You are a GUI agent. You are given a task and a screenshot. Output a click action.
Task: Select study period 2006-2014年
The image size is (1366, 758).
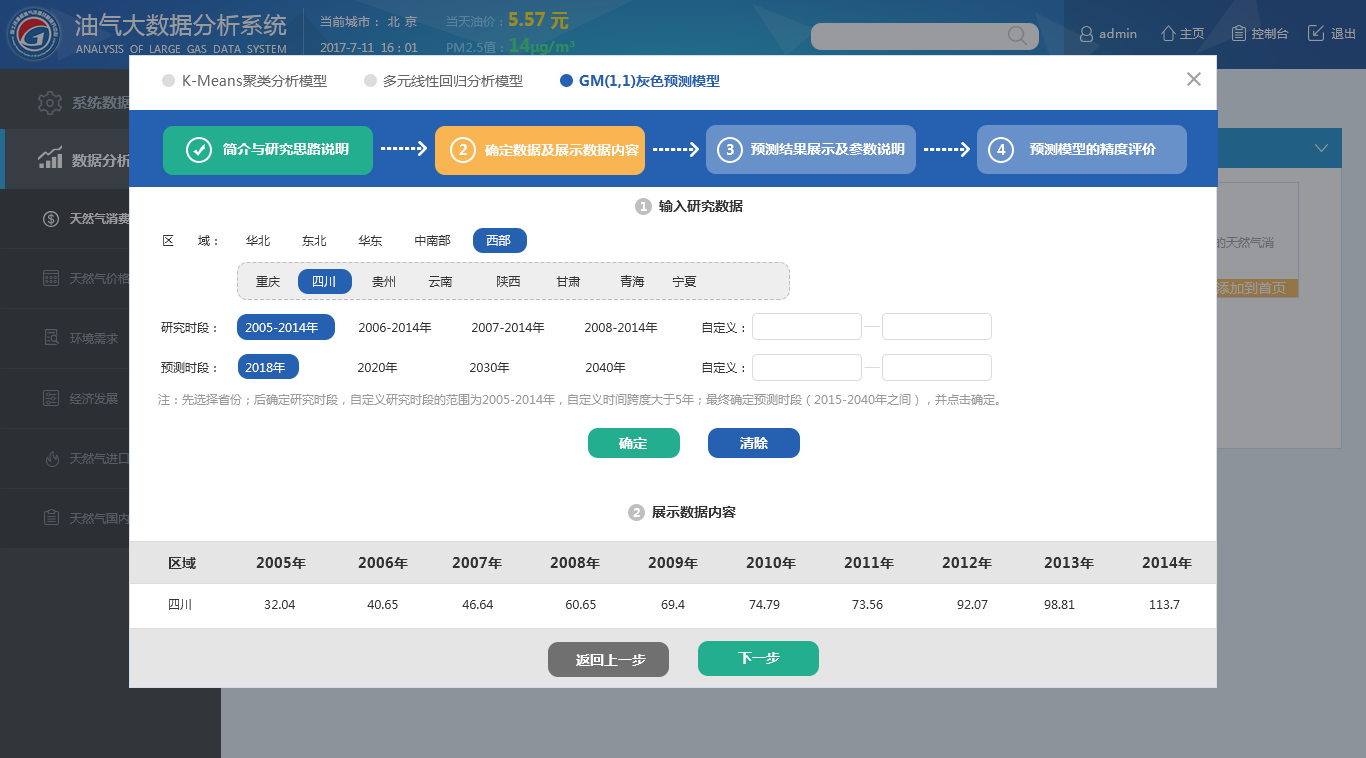click(x=395, y=327)
